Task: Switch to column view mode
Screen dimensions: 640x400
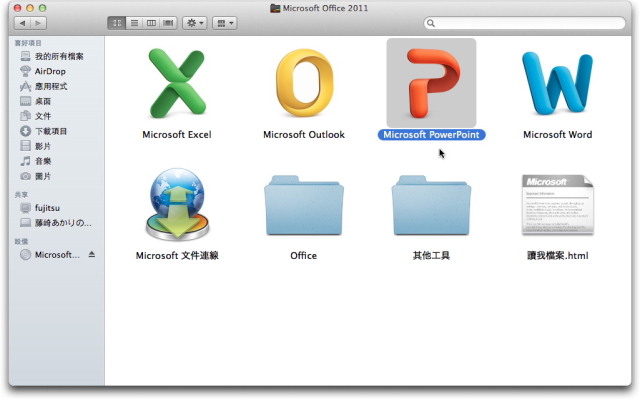Action: pos(151,23)
